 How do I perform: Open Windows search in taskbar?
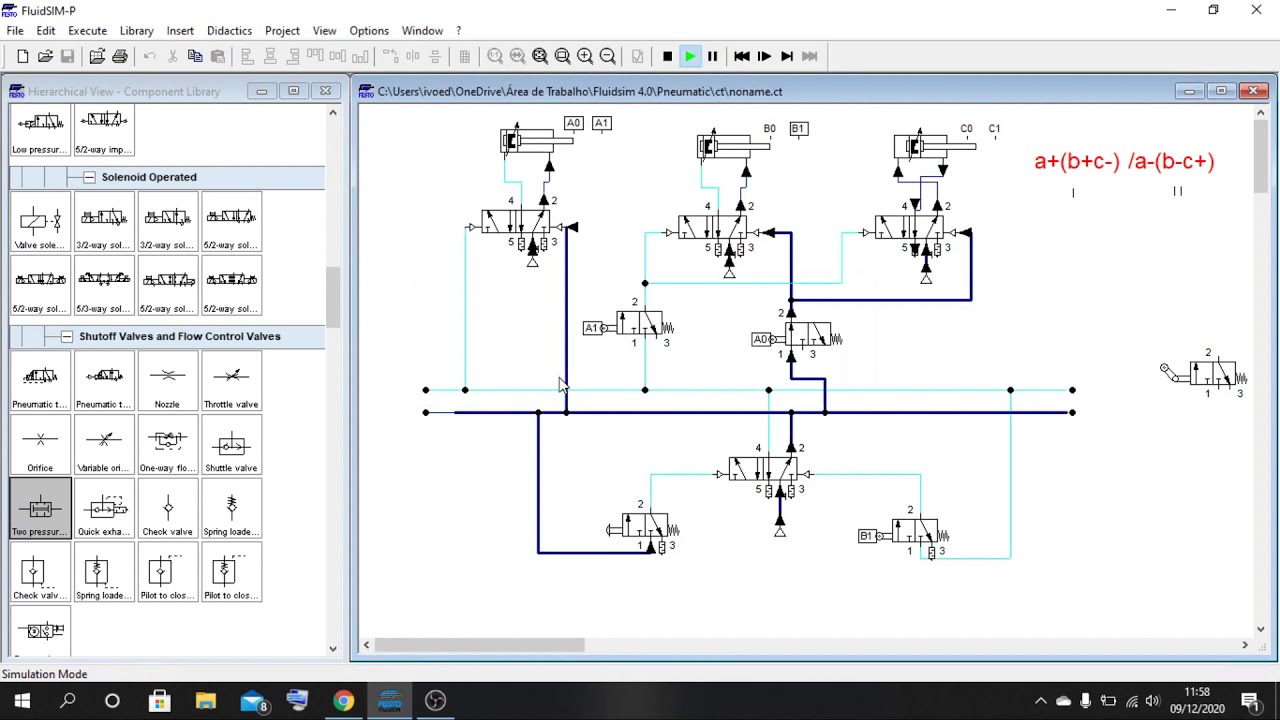click(x=68, y=701)
